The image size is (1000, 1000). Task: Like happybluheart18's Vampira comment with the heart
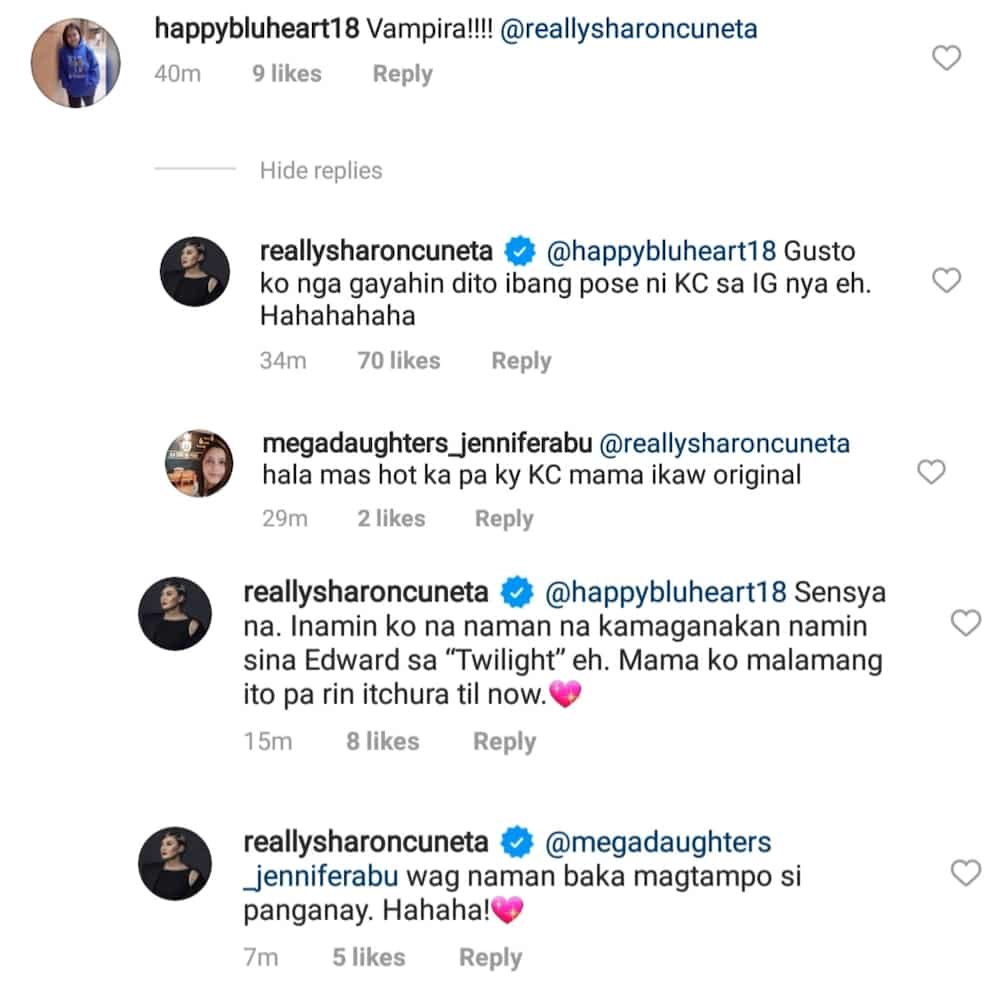click(946, 58)
